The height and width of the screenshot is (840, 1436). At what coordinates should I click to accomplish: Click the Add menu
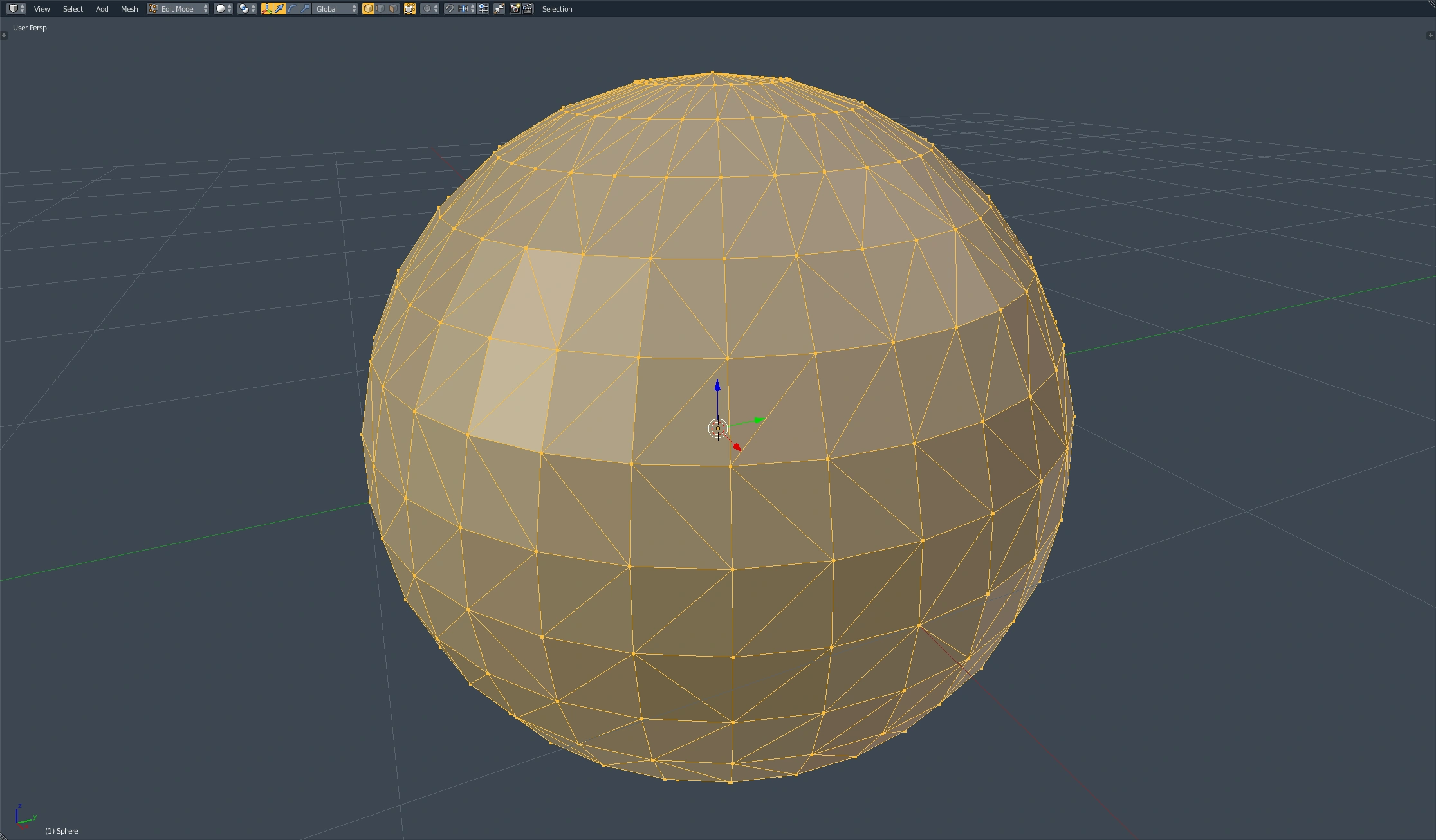[102, 9]
